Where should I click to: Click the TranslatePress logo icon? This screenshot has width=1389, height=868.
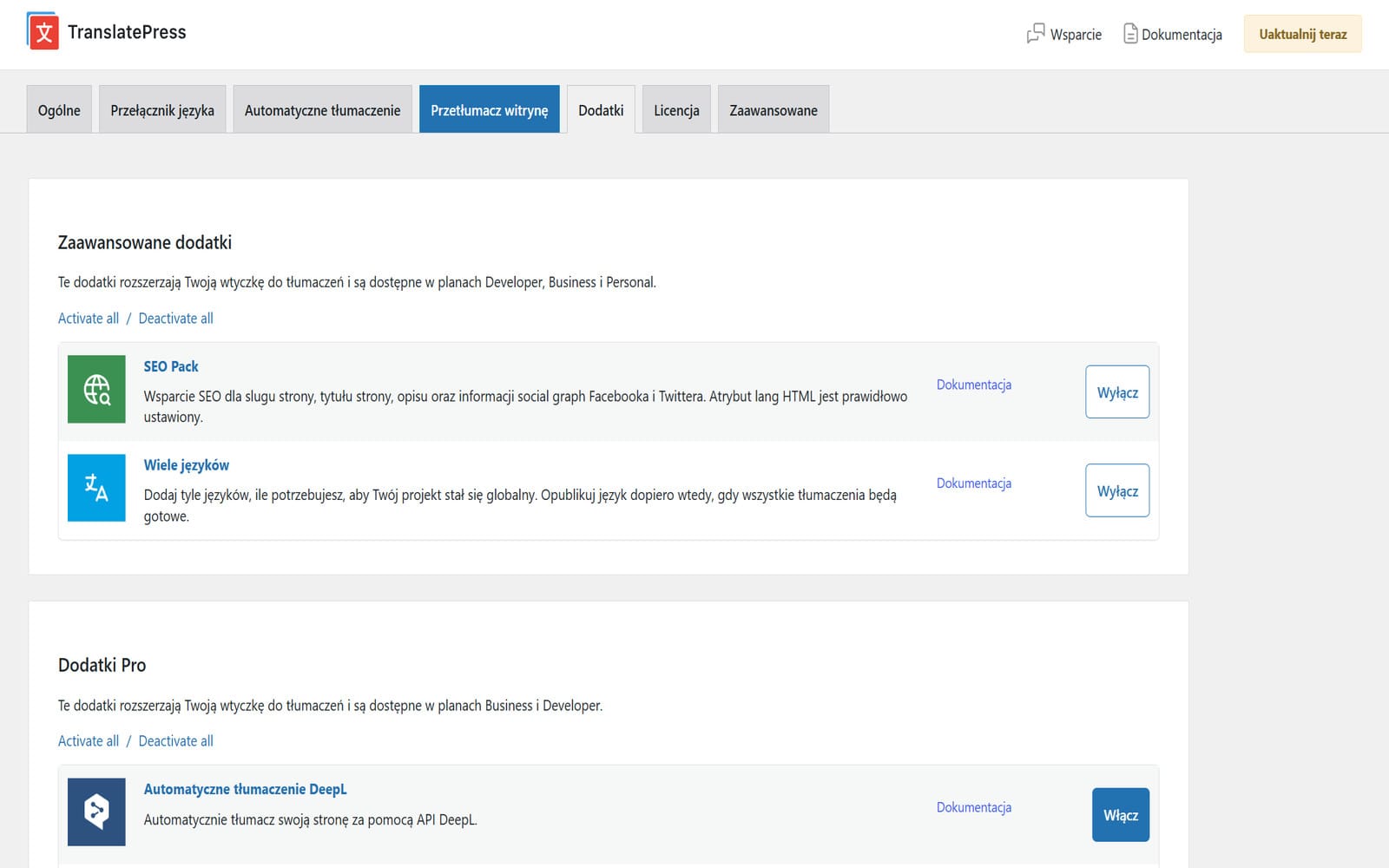point(43,31)
